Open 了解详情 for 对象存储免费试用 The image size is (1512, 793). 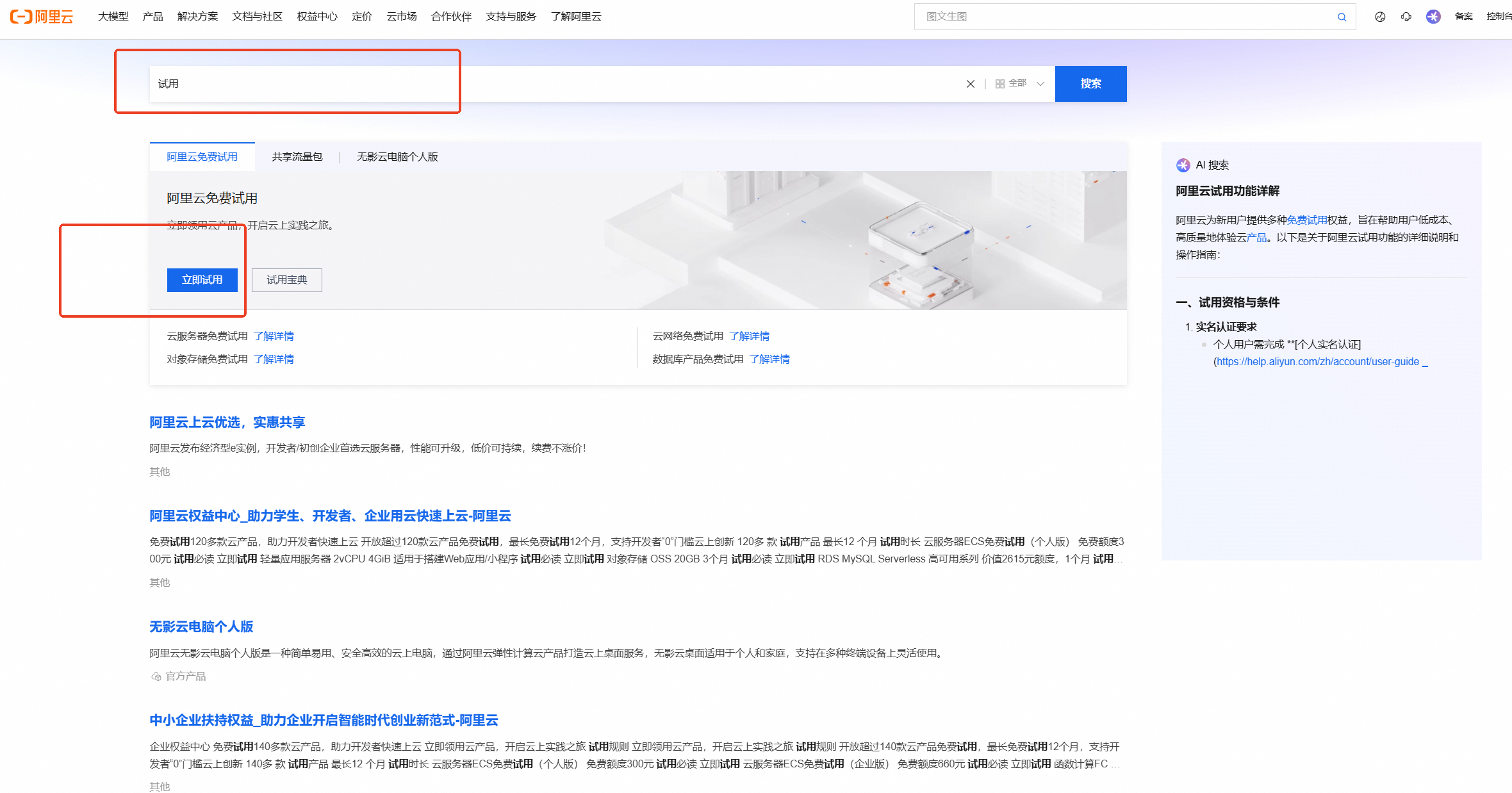pos(274,359)
